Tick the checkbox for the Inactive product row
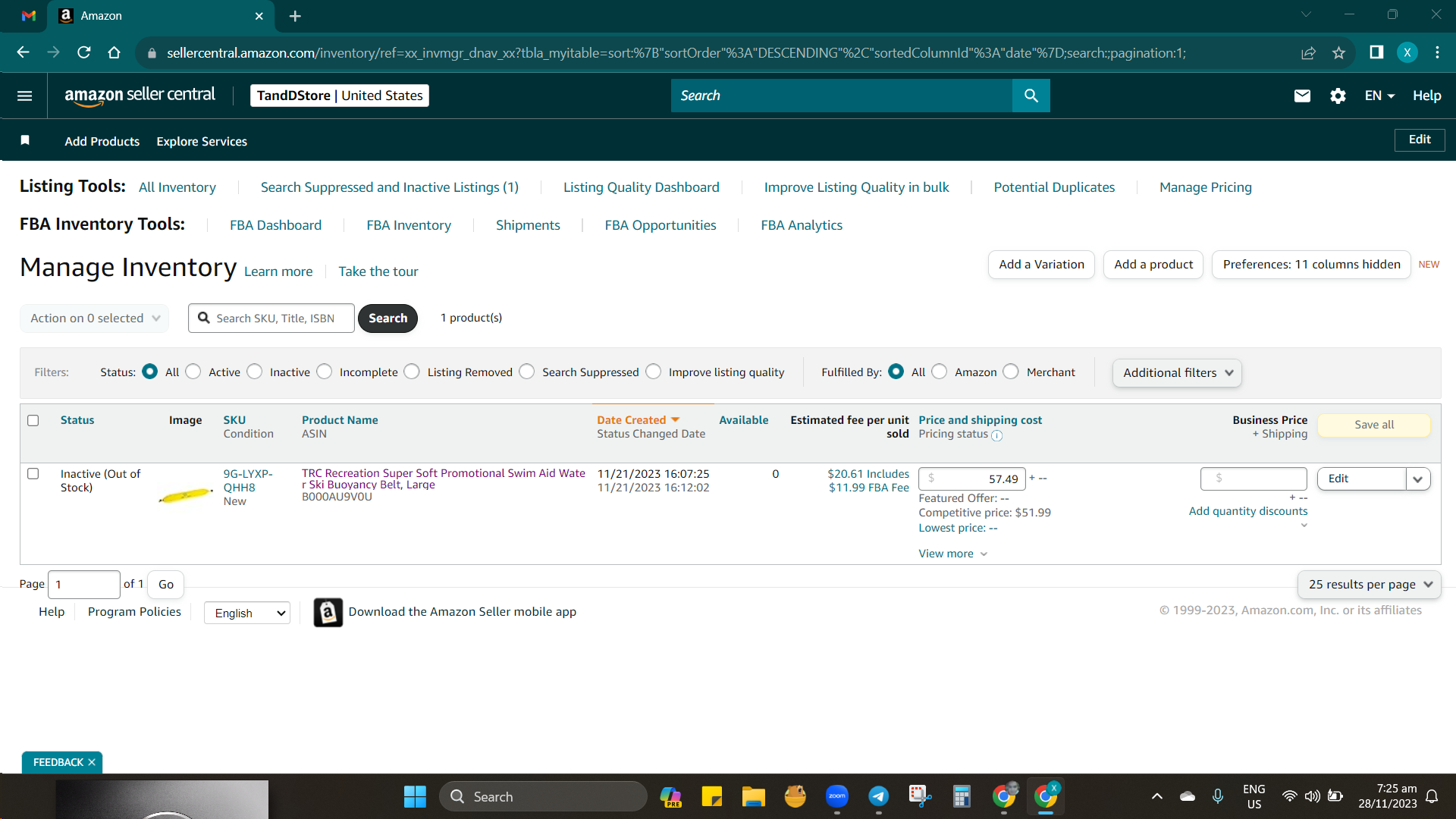 [33, 474]
